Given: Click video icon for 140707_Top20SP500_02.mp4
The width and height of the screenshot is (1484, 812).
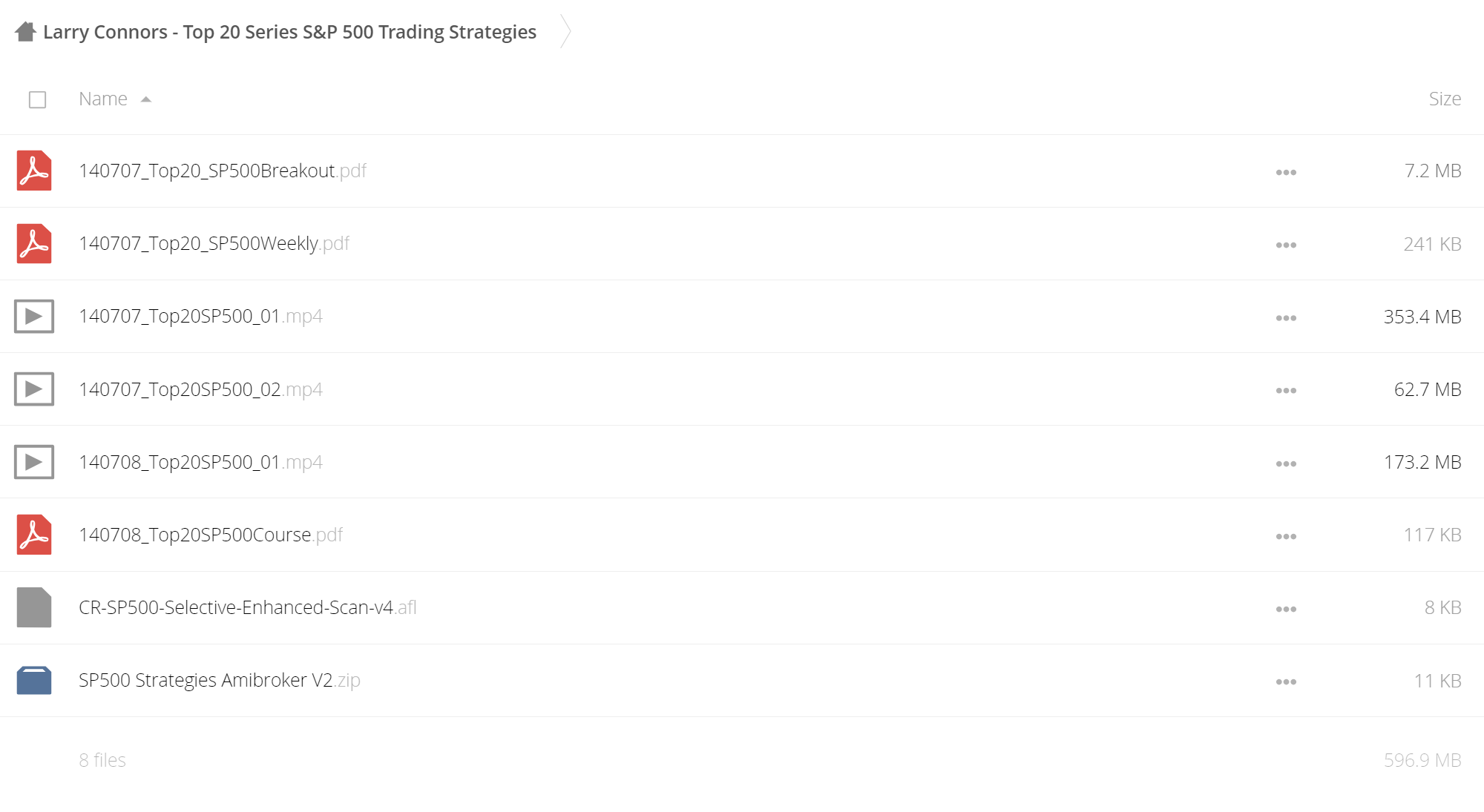Looking at the screenshot, I should (x=34, y=389).
